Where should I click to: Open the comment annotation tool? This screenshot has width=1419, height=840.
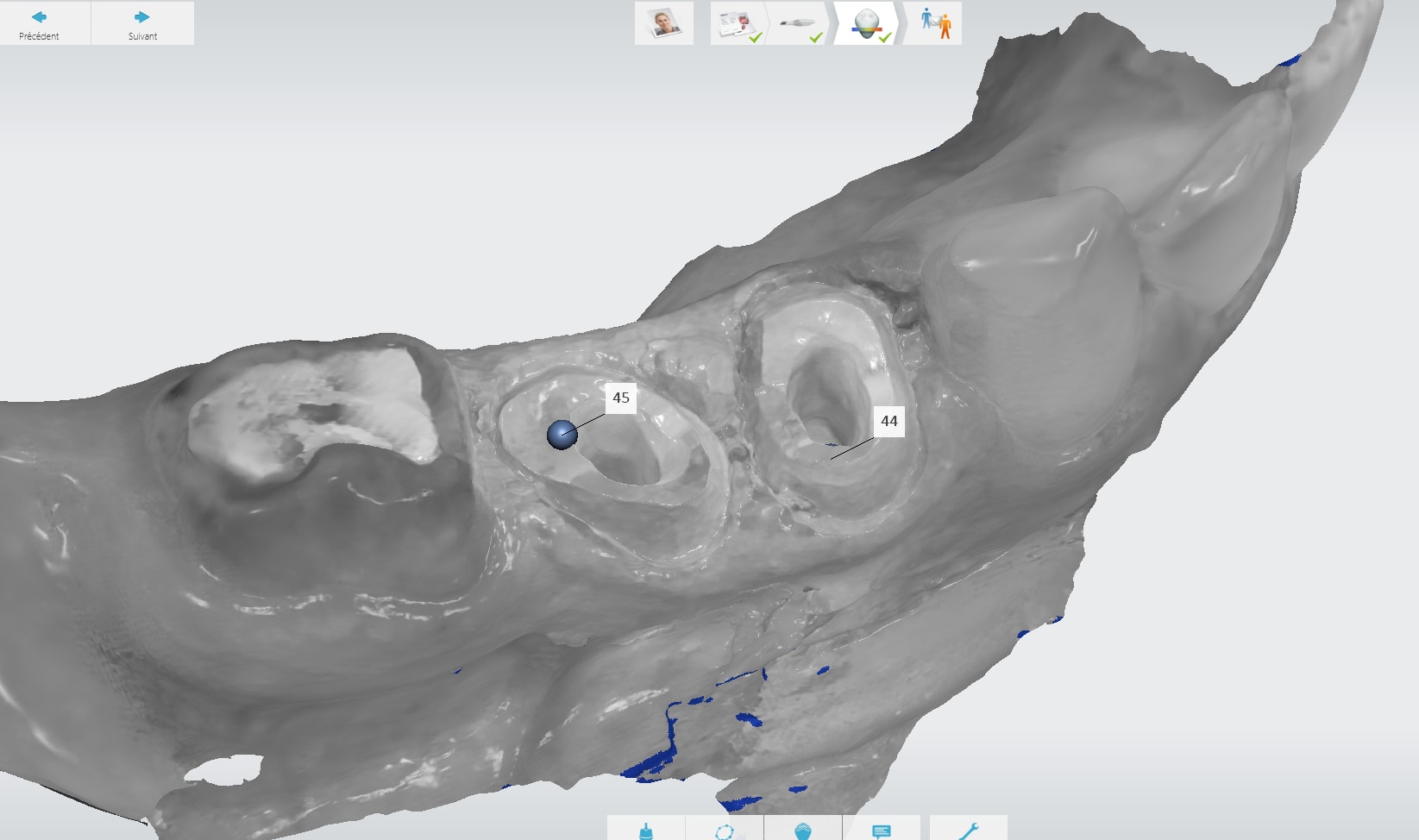click(881, 830)
